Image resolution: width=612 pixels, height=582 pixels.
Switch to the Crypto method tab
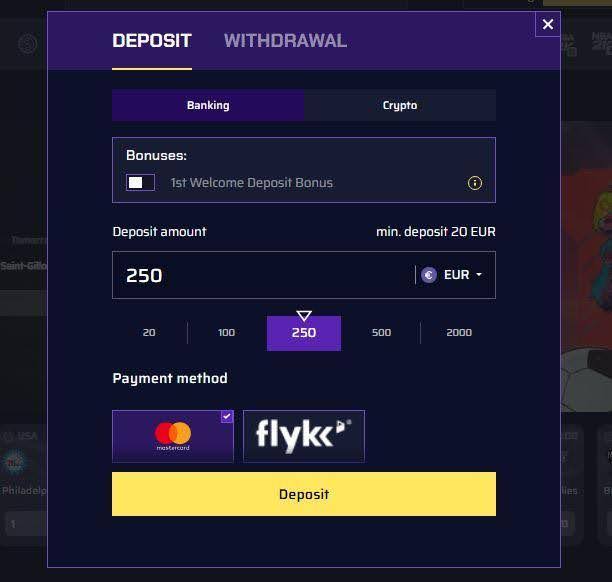[x=400, y=105]
